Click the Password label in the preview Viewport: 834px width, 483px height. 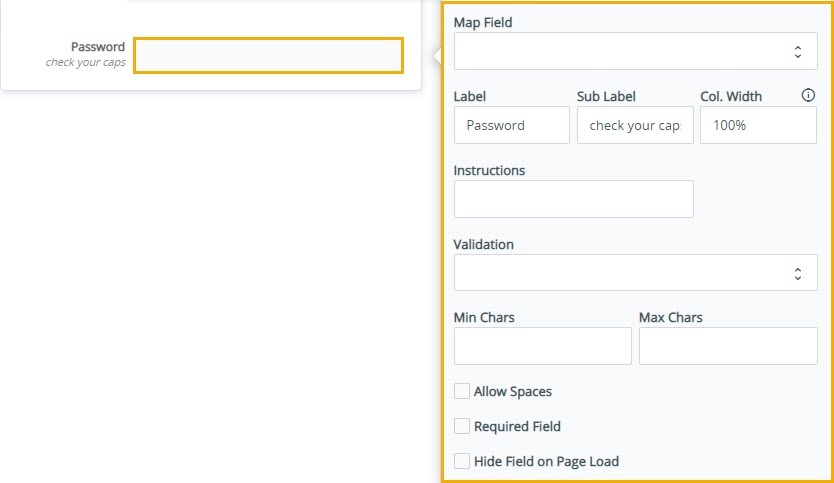pos(98,47)
